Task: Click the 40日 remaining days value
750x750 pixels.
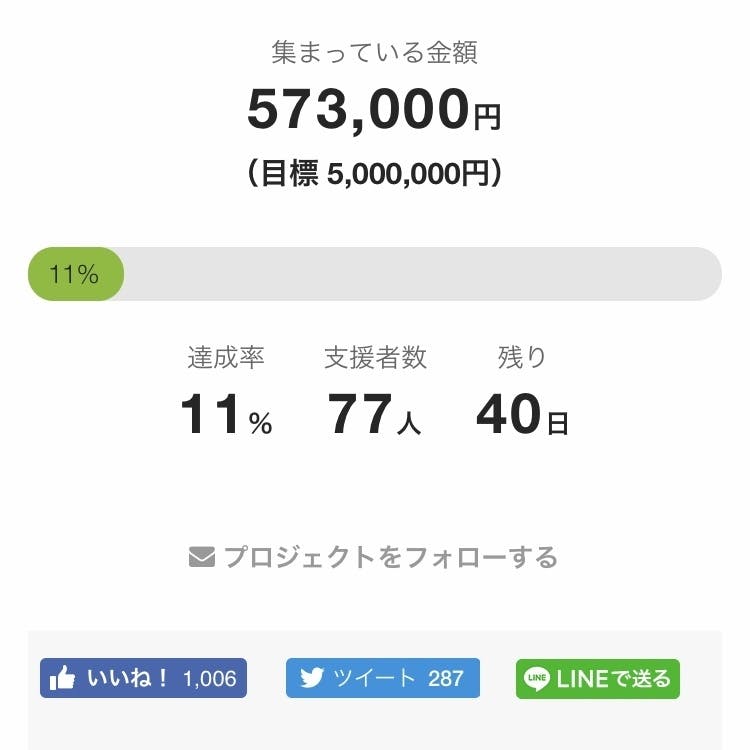Action: 522,416
